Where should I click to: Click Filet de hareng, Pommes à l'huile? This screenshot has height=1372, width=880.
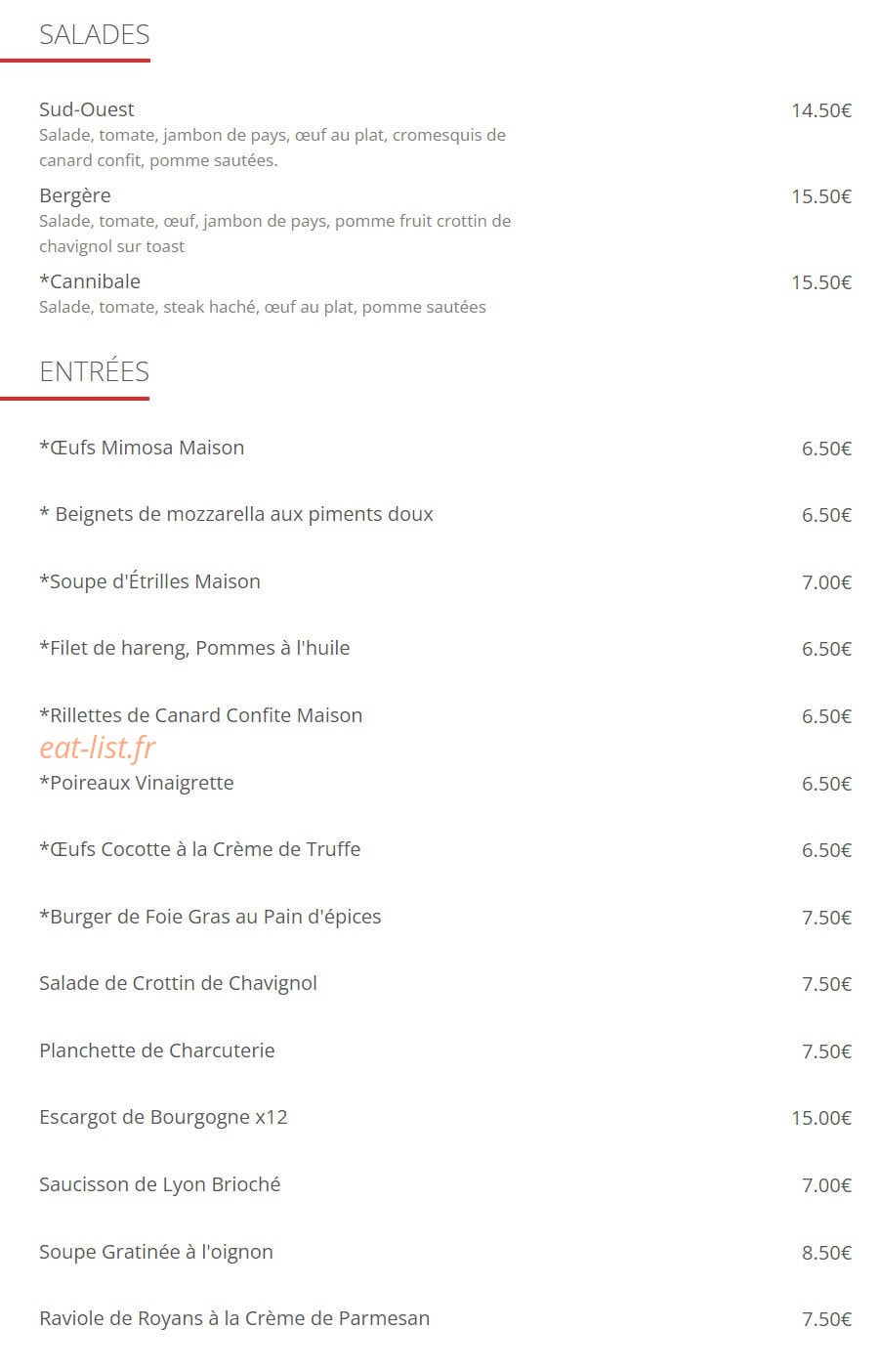[x=194, y=648]
